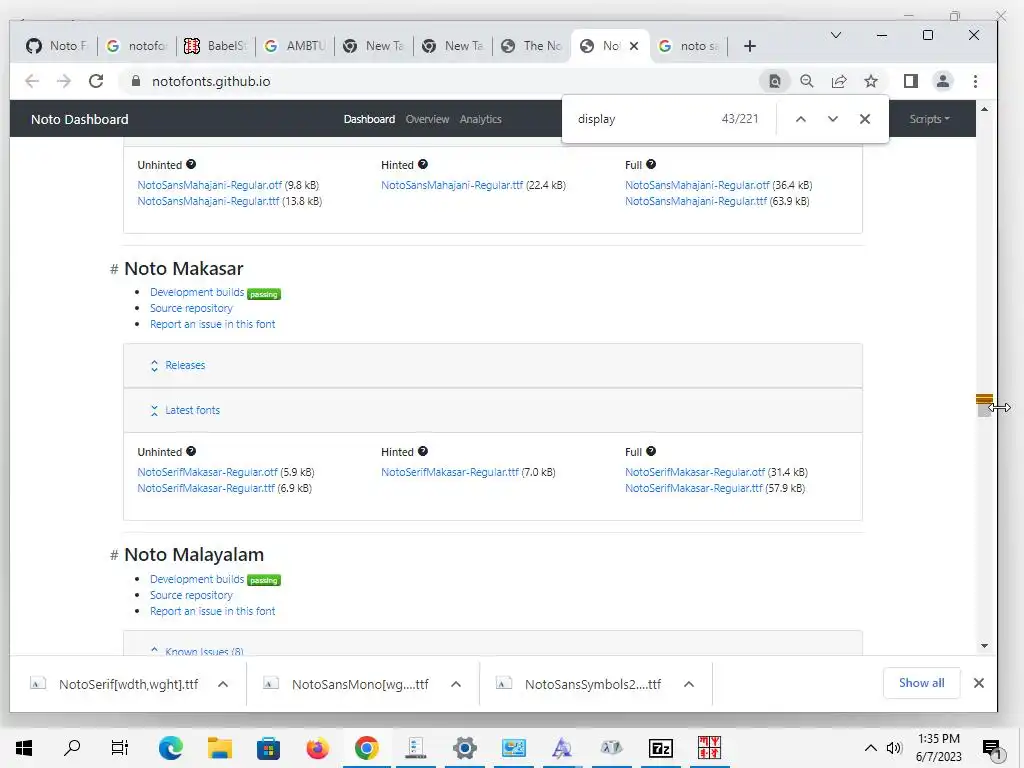Viewport: 1024px width, 768px height.
Task: Go back to previous page
Action: pyautogui.click(x=32, y=81)
